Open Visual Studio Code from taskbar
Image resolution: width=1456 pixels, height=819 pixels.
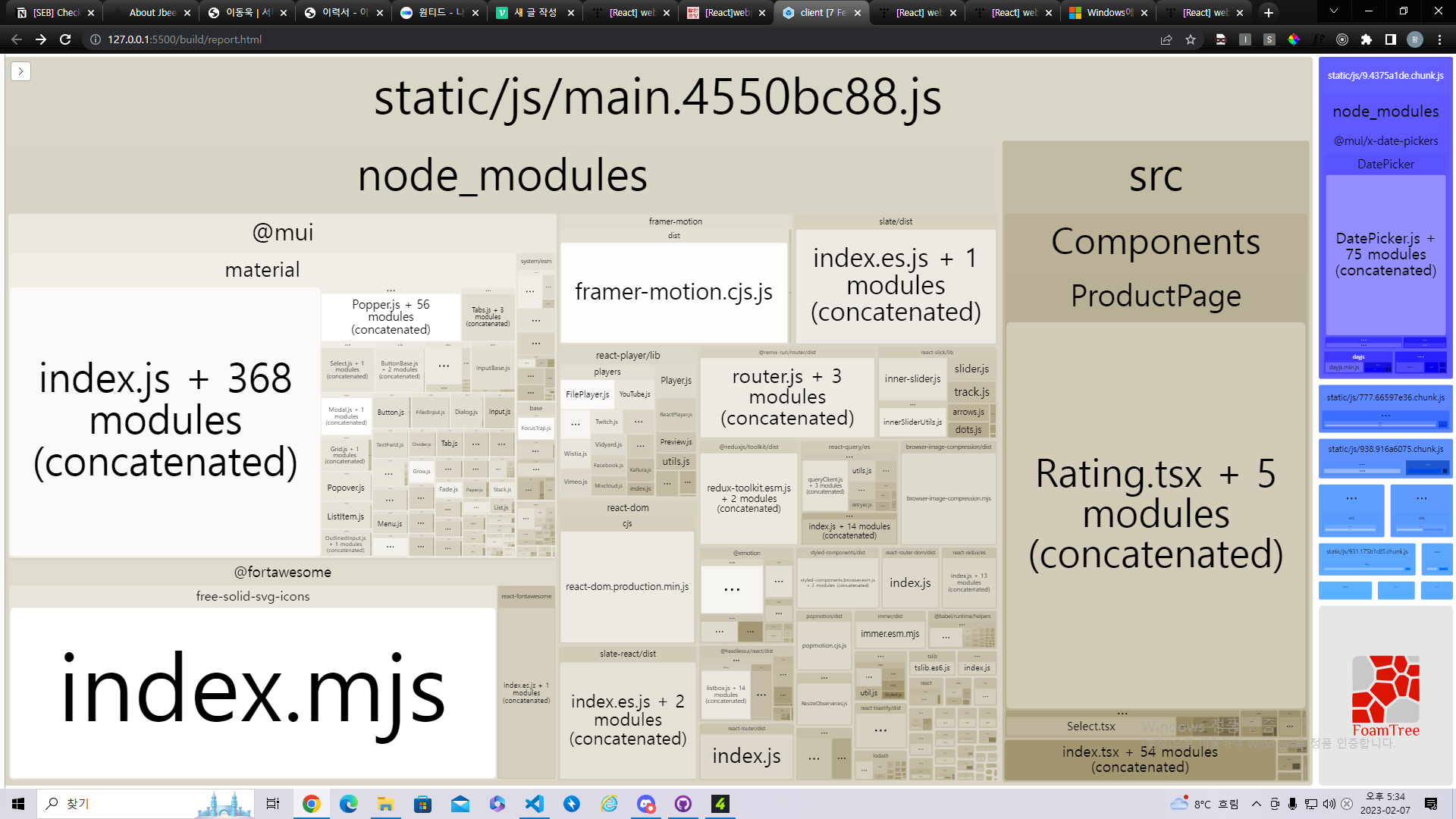(x=535, y=804)
